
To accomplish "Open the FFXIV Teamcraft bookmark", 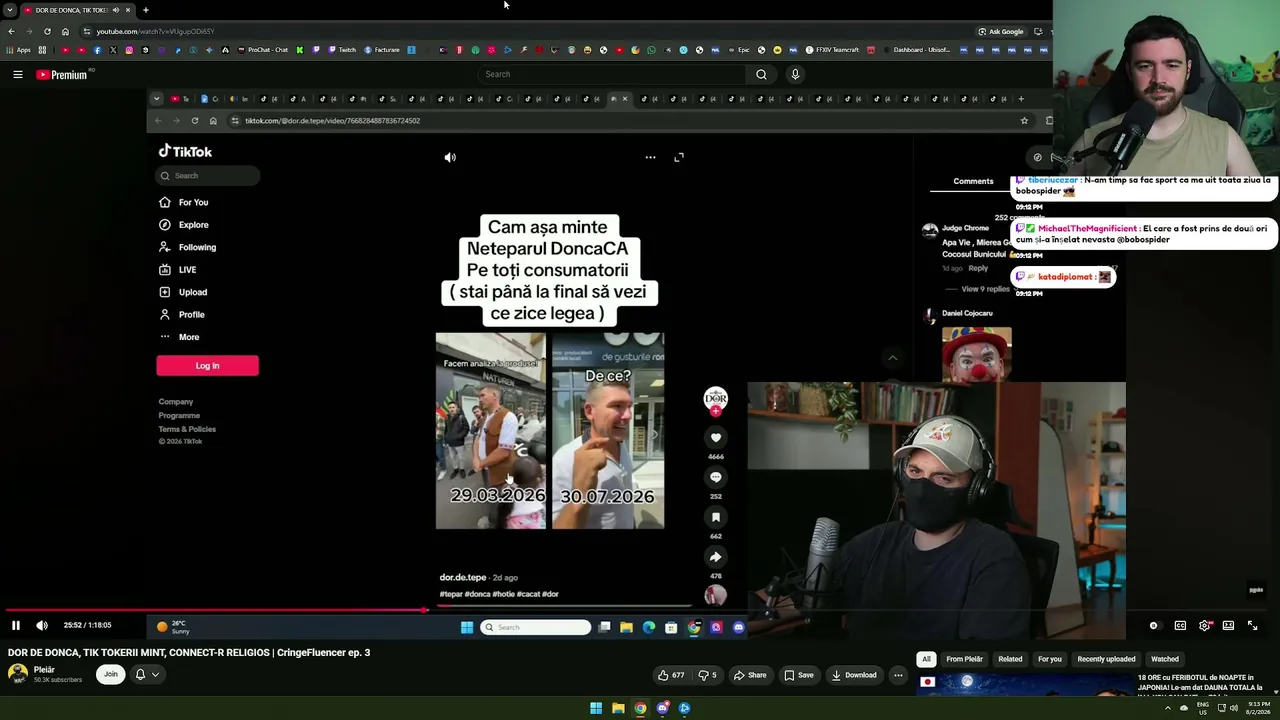I will [830, 50].
